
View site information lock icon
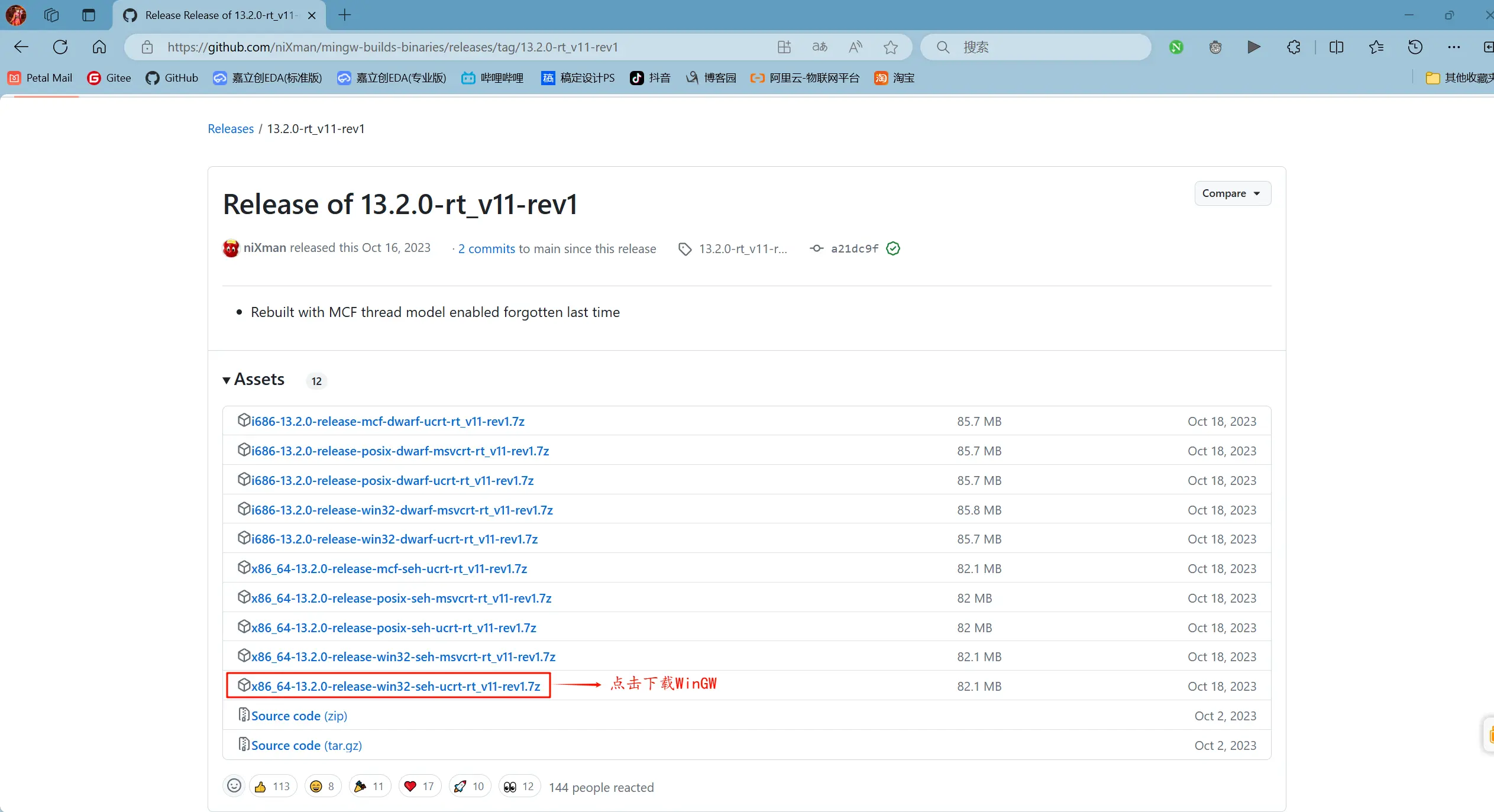point(147,47)
